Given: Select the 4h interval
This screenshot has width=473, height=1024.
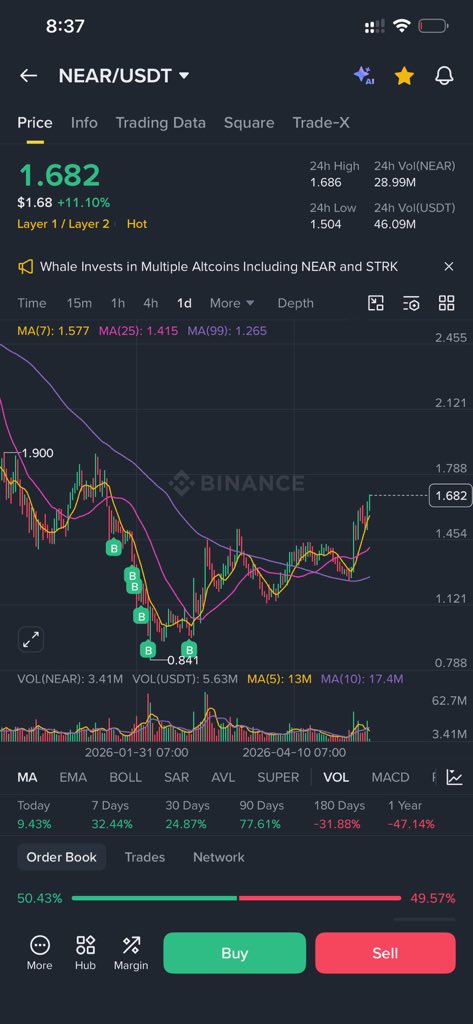Looking at the screenshot, I should click(151, 303).
